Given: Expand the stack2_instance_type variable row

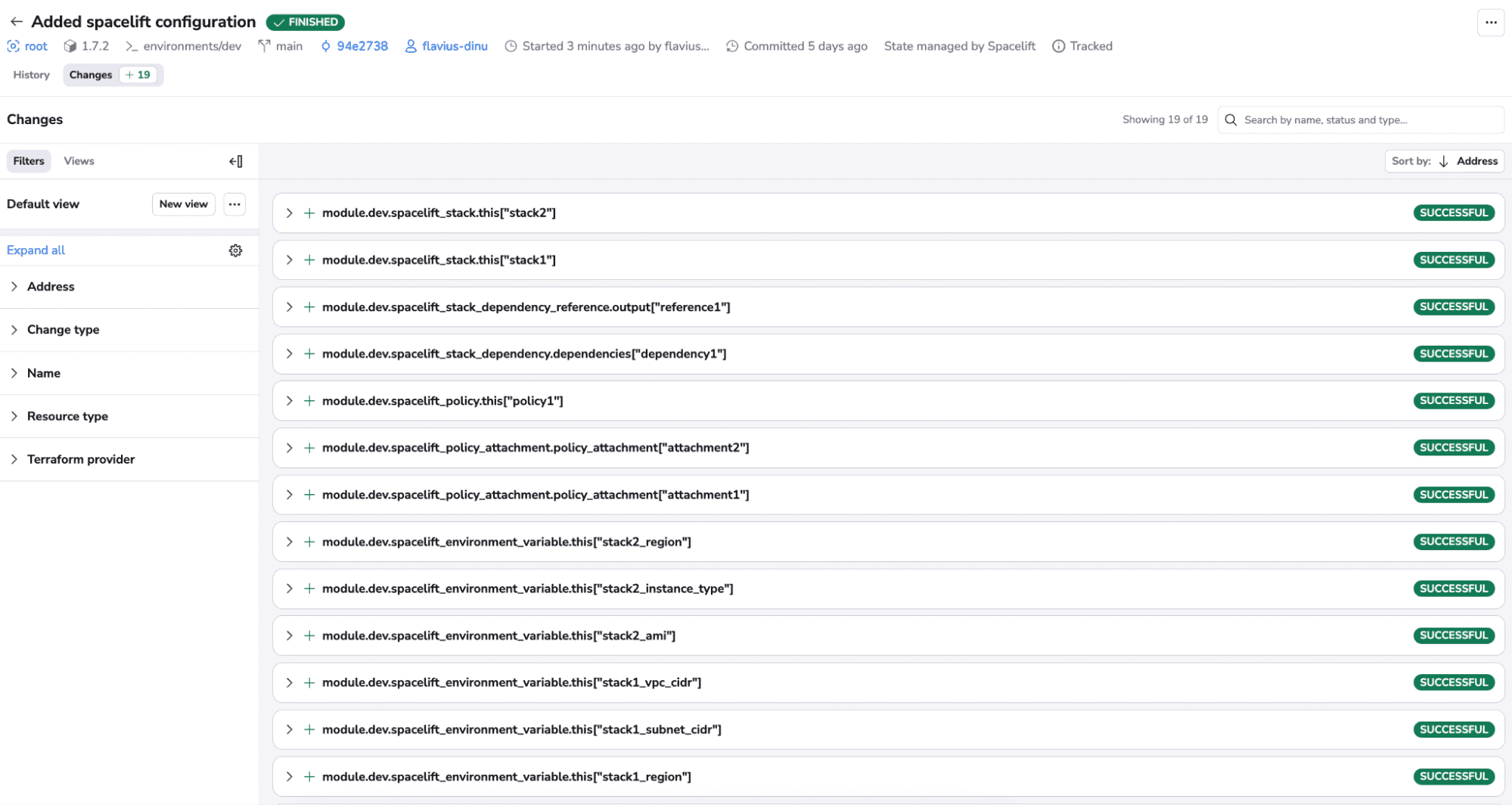Looking at the screenshot, I should pyautogui.click(x=289, y=589).
